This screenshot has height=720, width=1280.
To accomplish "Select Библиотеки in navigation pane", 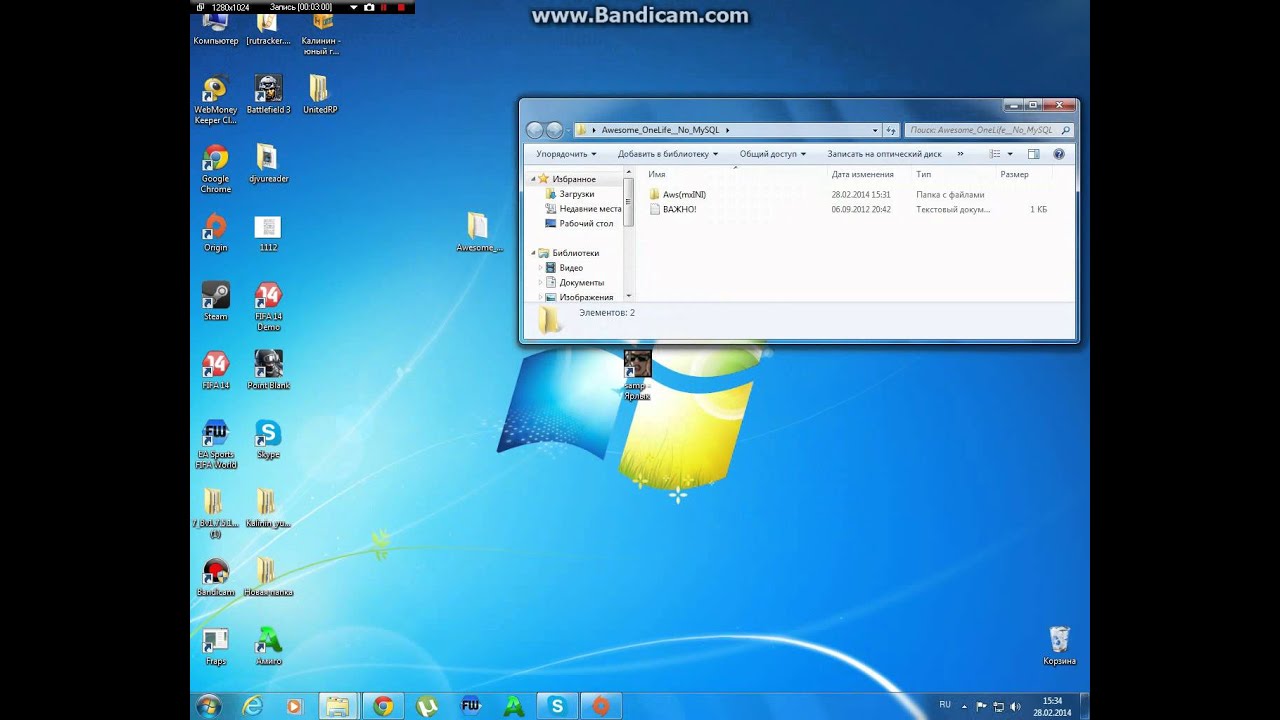I will pyautogui.click(x=576, y=253).
